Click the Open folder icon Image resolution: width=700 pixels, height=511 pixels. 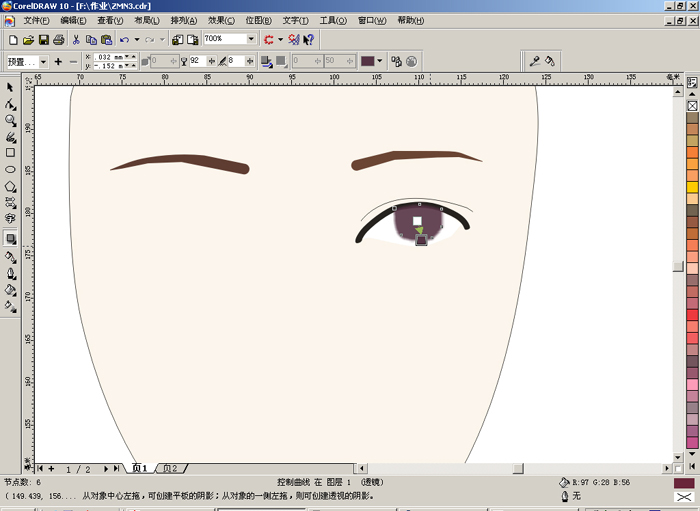tap(28, 39)
